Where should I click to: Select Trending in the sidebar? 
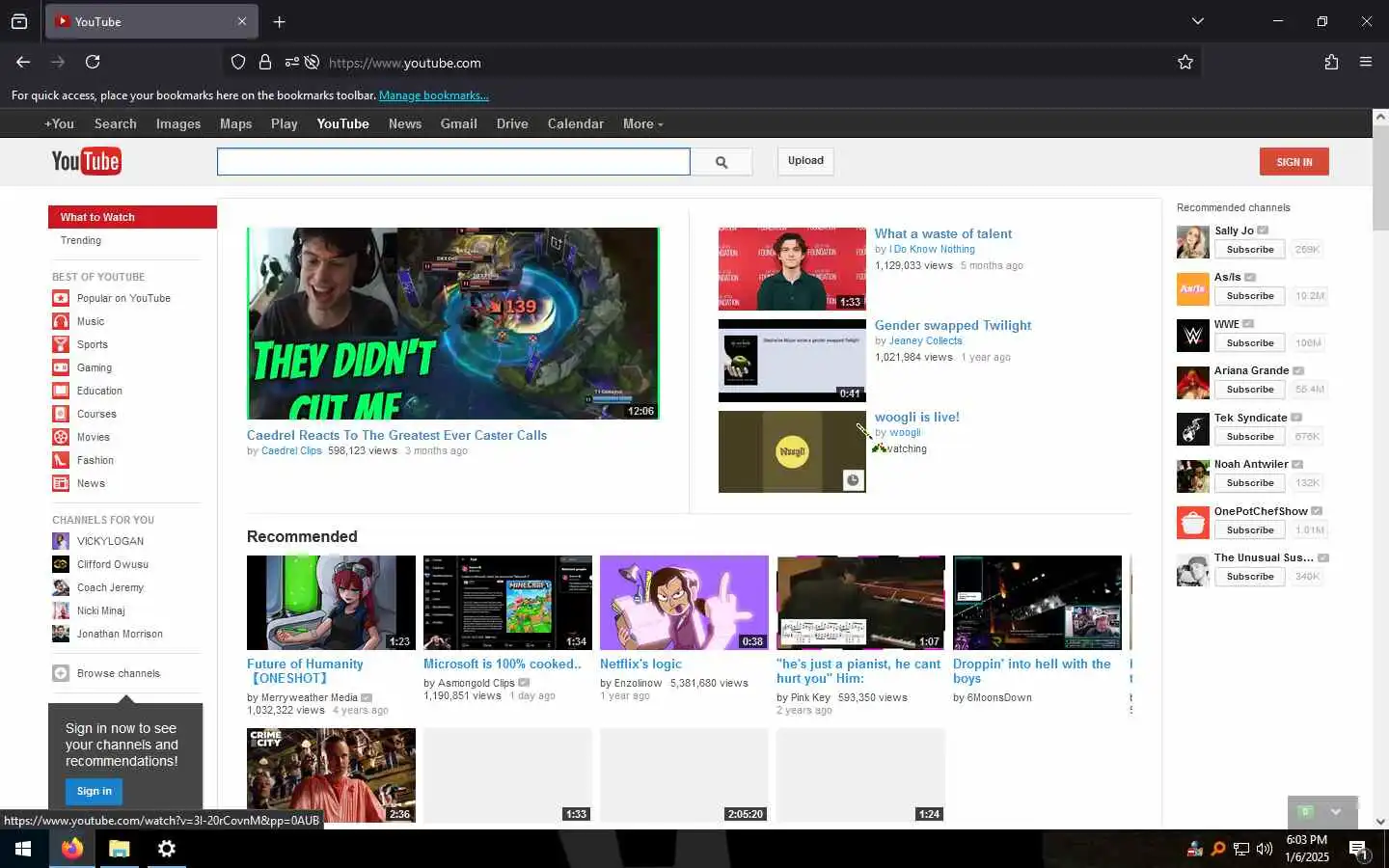pos(81,240)
